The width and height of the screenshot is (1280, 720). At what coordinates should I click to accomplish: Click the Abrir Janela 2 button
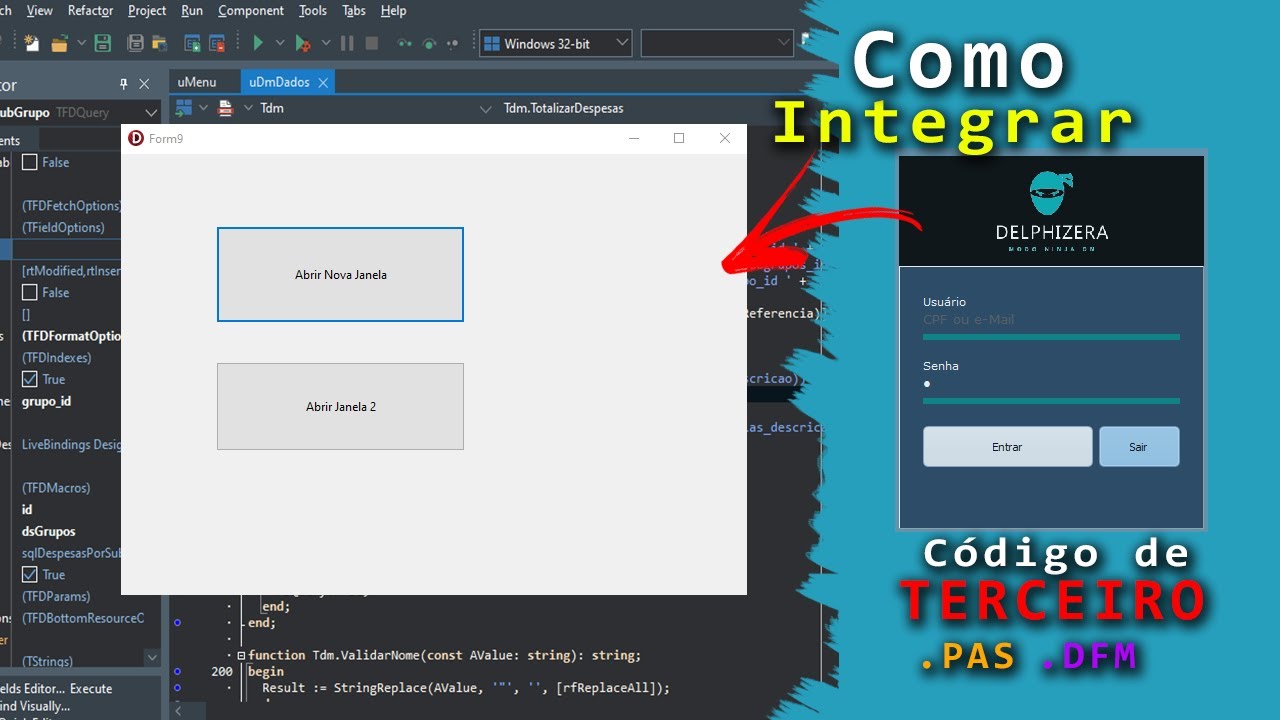tap(340, 407)
